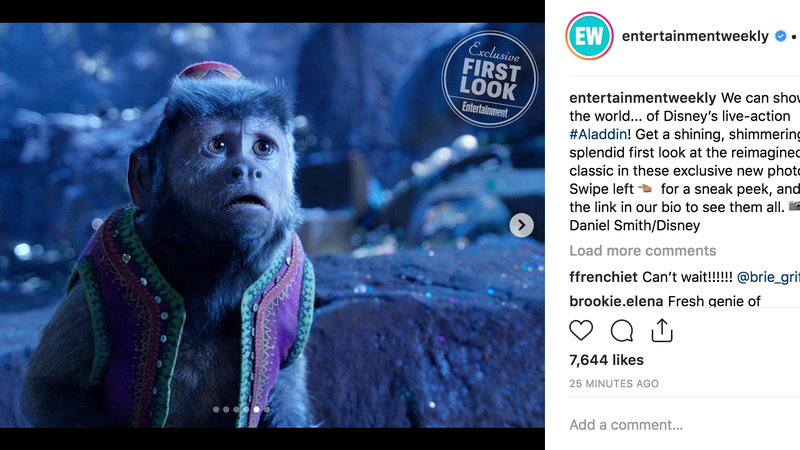Open the EW profile avatar
This screenshot has height=450, width=800.
[589, 36]
